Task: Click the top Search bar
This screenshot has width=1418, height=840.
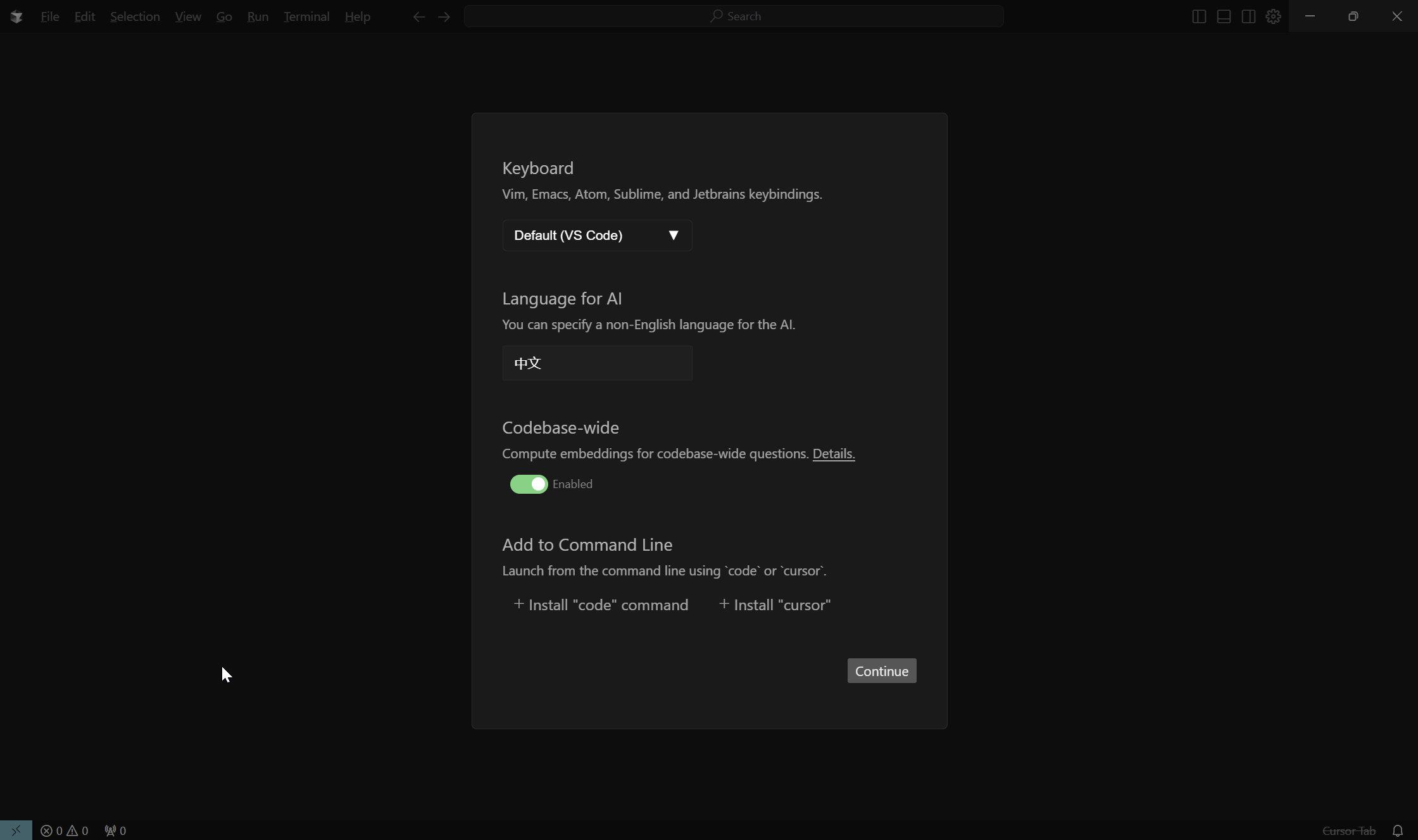Action: coord(734,16)
